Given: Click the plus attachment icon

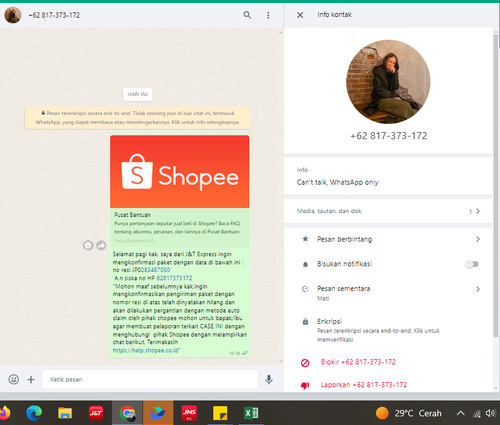Looking at the screenshot, I should [x=31, y=379].
